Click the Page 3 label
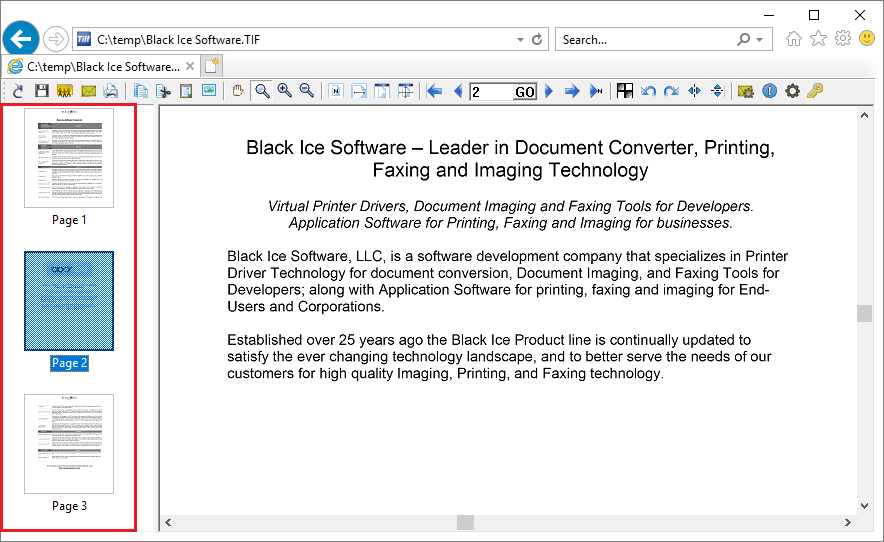The width and height of the screenshot is (884, 542). point(69,506)
